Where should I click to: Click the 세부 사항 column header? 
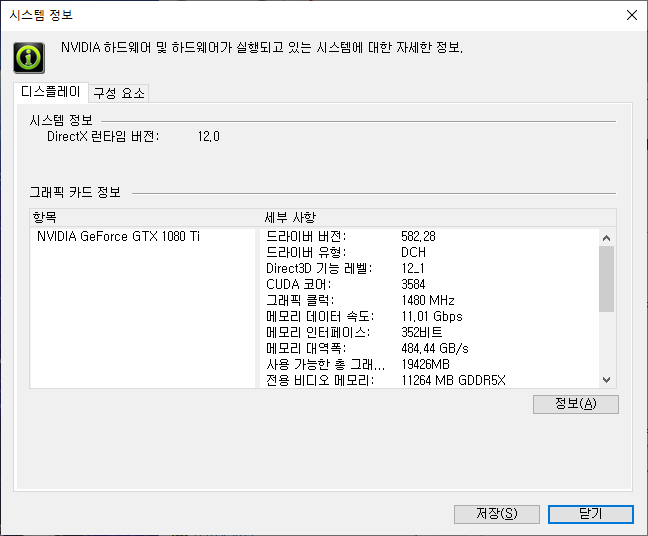coord(438,217)
